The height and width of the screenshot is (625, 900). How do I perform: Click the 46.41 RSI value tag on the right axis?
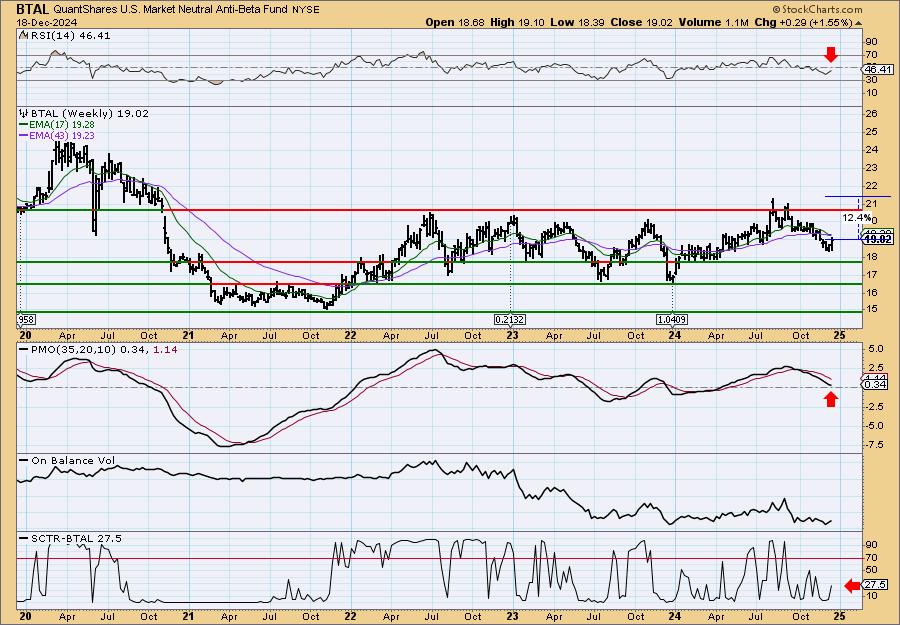(878, 69)
